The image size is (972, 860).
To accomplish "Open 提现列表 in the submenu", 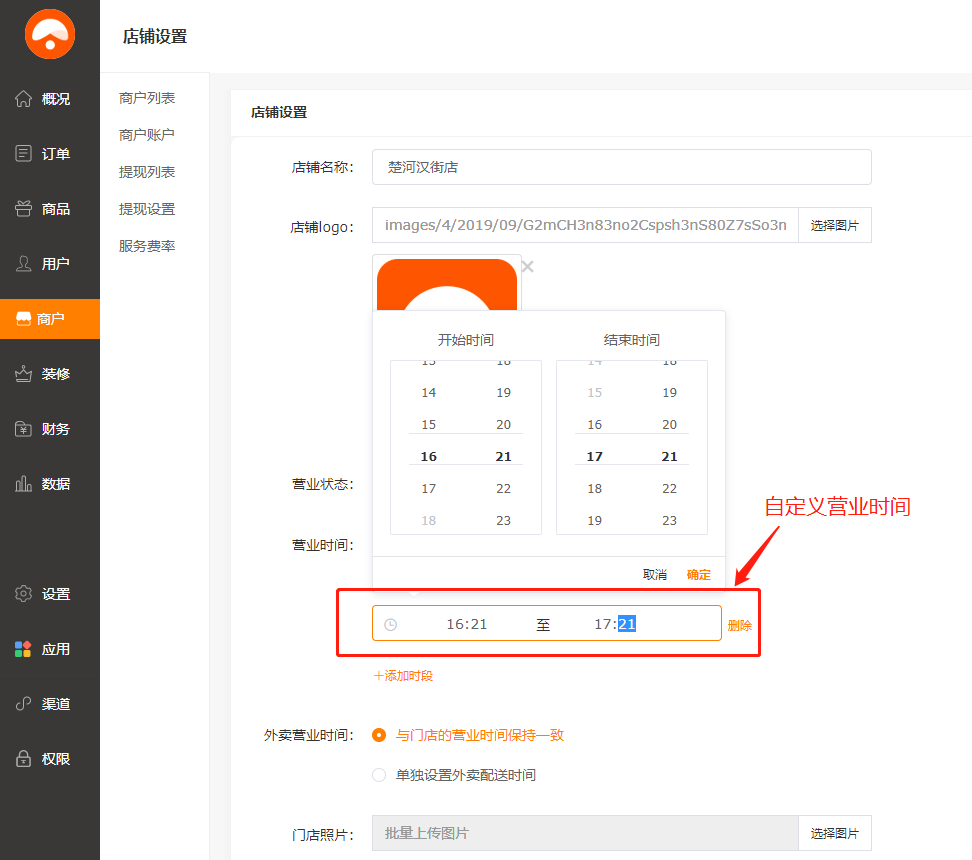I will click(x=147, y=172).
